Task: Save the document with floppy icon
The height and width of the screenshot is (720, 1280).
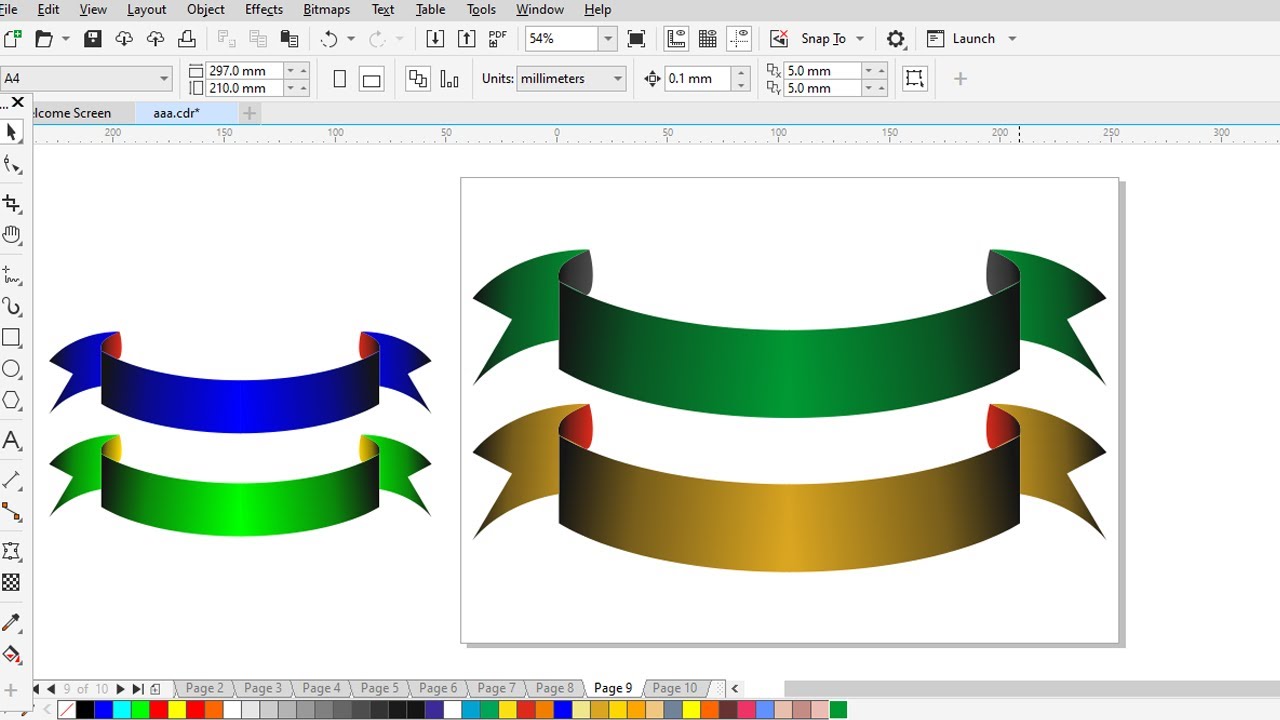Action: (x=92, y=39)
